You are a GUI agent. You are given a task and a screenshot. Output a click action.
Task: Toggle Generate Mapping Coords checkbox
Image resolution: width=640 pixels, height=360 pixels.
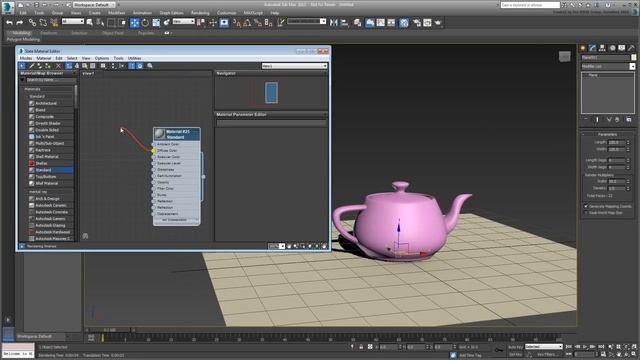pyautogui.click(x=586, y=207)
